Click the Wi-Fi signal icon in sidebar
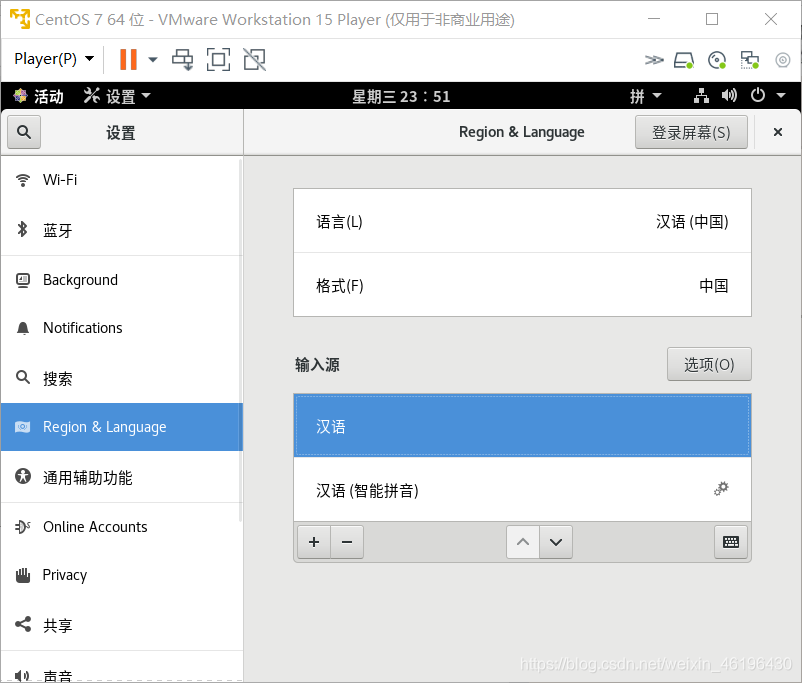Image resolution: width=802 pixels, height=683 pixels. coord(23,180)
